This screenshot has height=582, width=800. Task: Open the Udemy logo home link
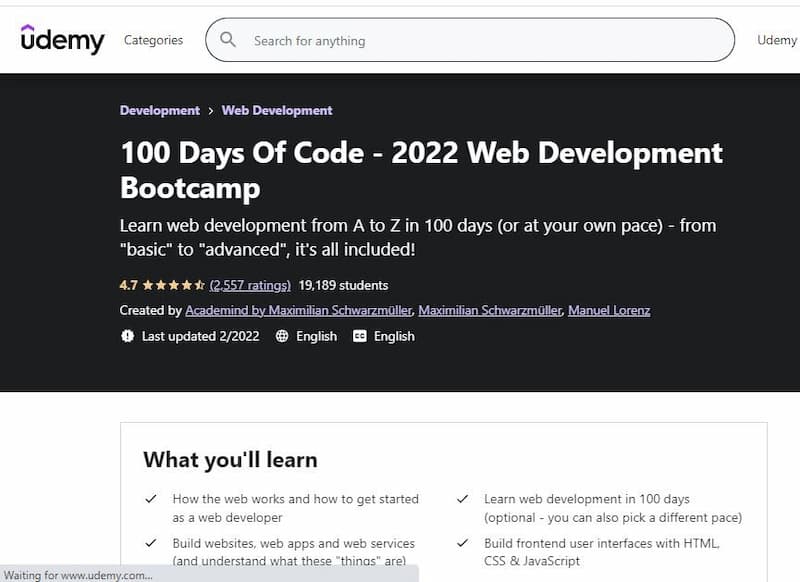point(62,39)
